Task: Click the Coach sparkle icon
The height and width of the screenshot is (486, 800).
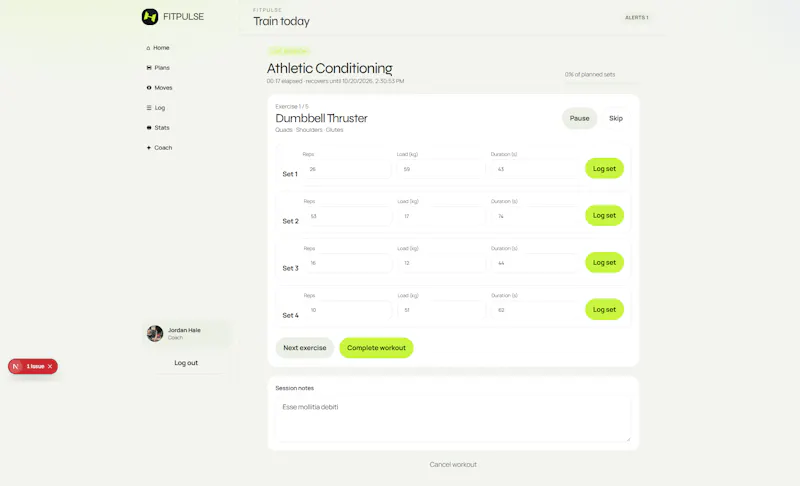Action: [x=149, y=147]
